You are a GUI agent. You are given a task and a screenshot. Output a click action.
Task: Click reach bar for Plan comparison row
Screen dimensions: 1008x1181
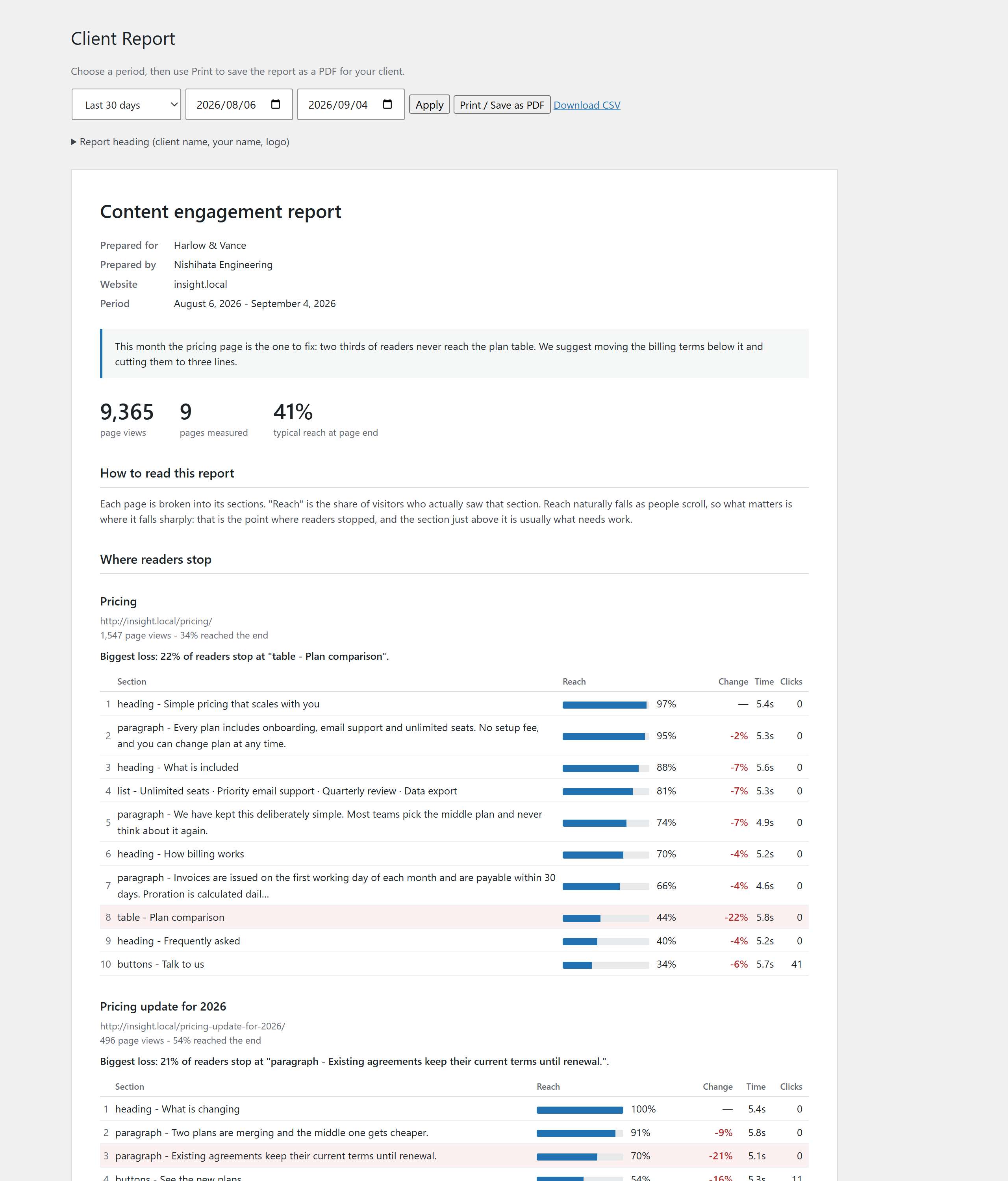pos(606,918)
